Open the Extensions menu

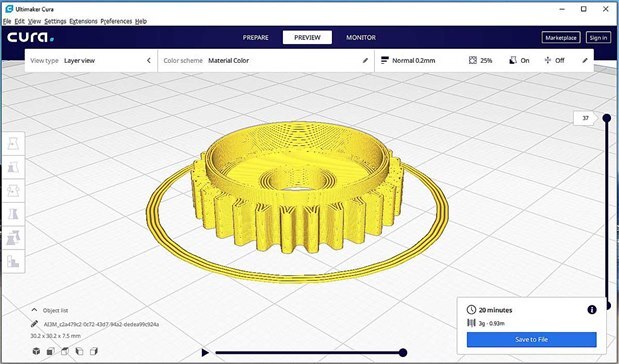click(x=83, y=21)
